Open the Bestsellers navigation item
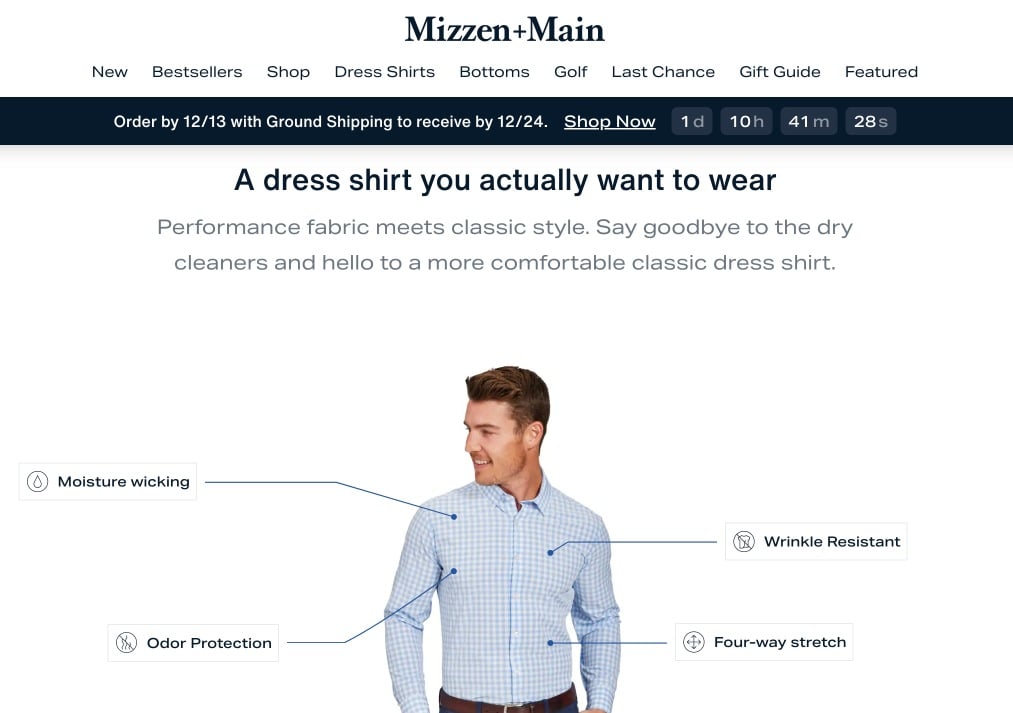This screenshot has width=1013, height=713. point(197,72)
